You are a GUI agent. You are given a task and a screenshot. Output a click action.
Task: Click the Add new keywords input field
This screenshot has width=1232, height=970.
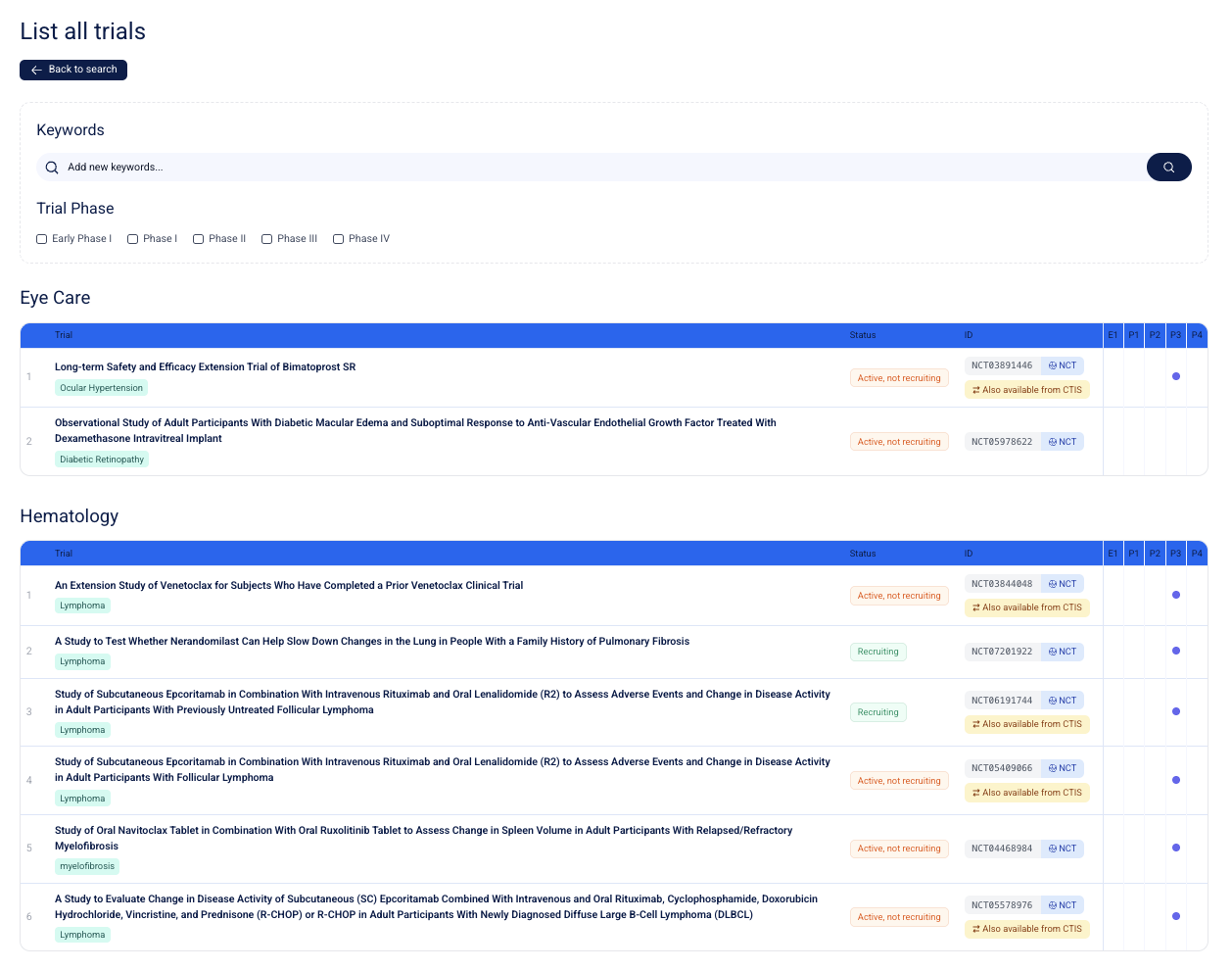[392, 167]
